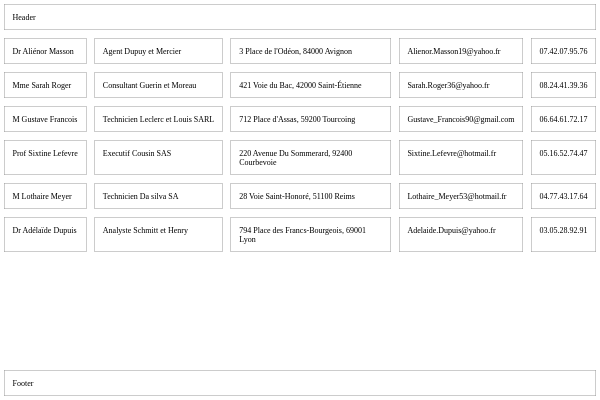Select Consultant Guerin et Moreau cell
Image resolution: width=600 pixels, height=400 pixels.
[158, 85]
